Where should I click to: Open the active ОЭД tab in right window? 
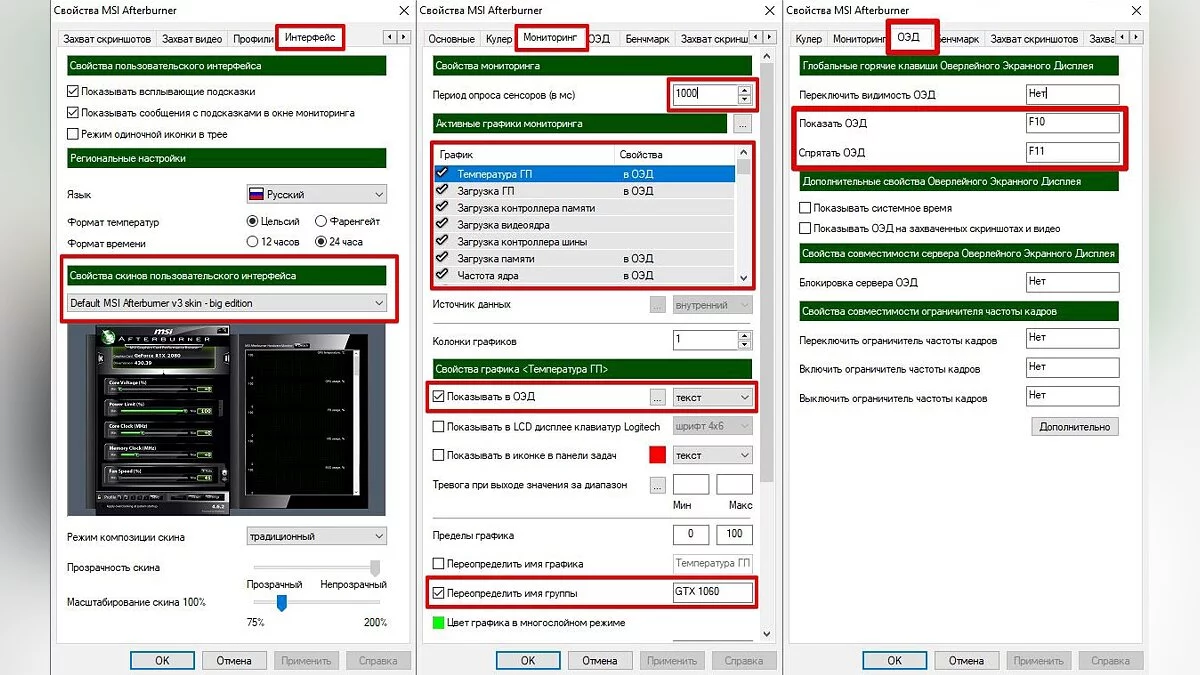click(x=908, y=38)
